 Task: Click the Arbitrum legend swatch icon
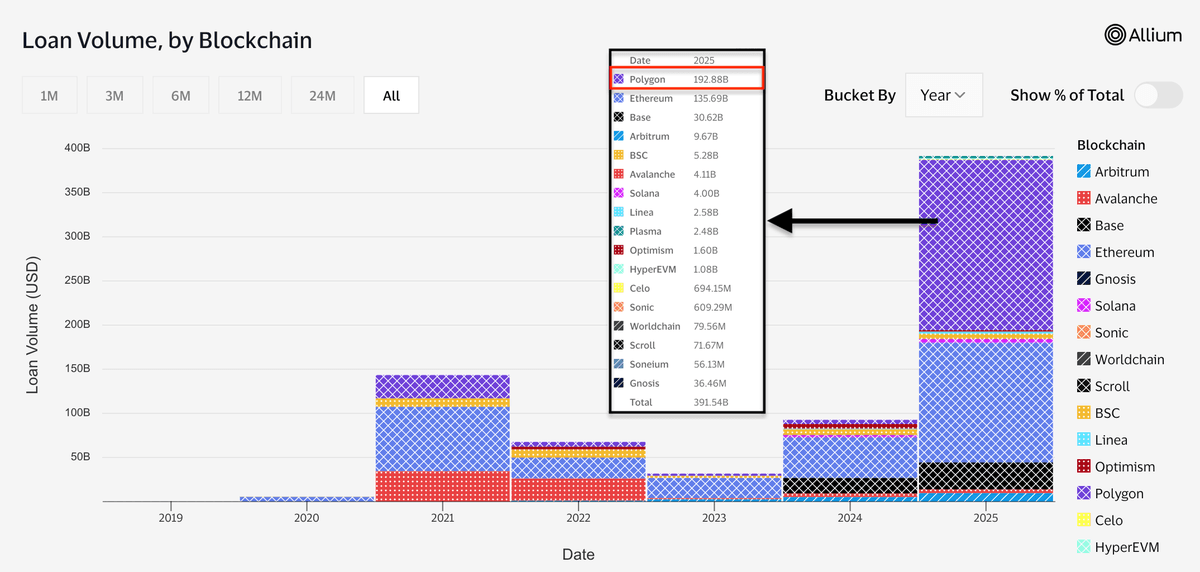[x=1083, y=172]
